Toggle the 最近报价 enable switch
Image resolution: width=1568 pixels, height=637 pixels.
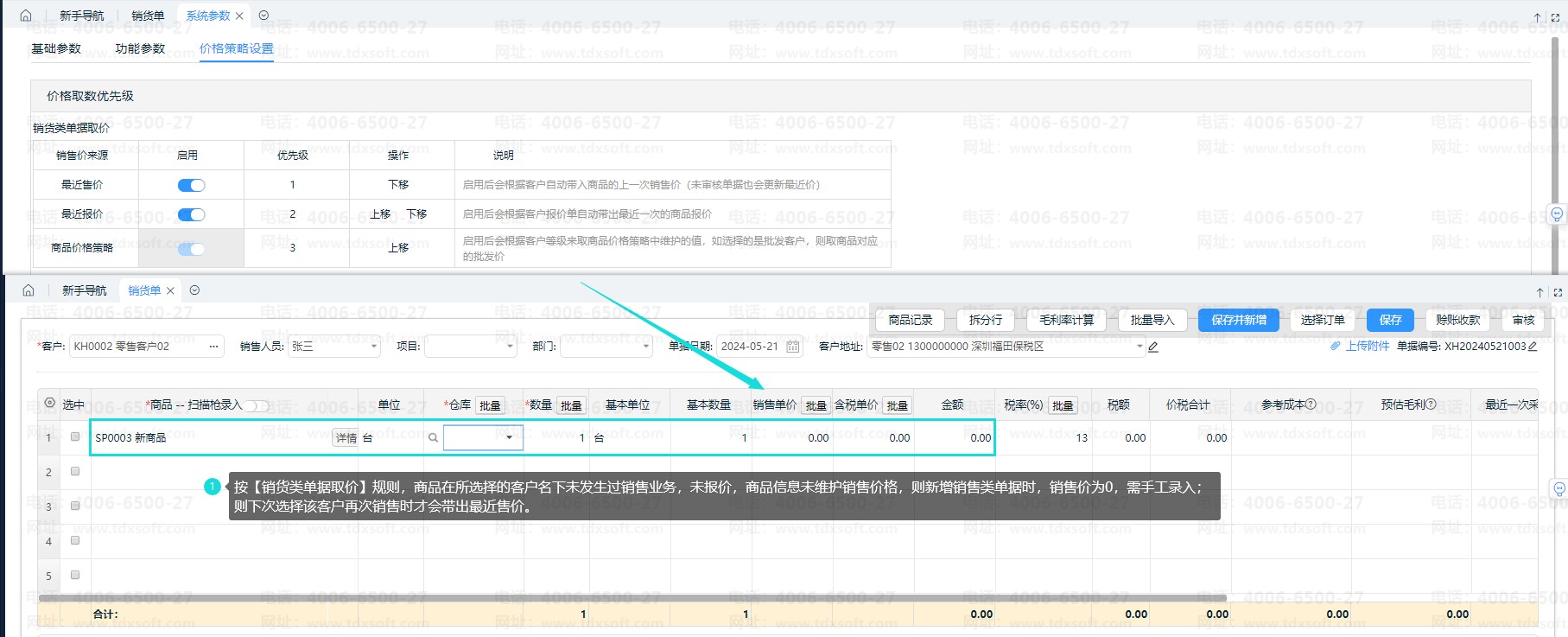click(191, 214)
